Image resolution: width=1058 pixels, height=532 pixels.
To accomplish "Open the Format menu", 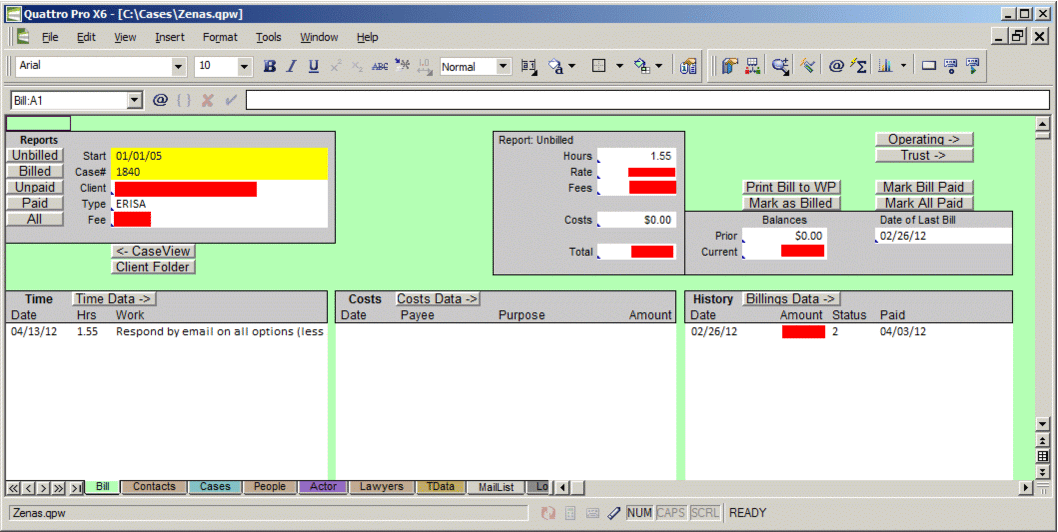I will [220, 37].
